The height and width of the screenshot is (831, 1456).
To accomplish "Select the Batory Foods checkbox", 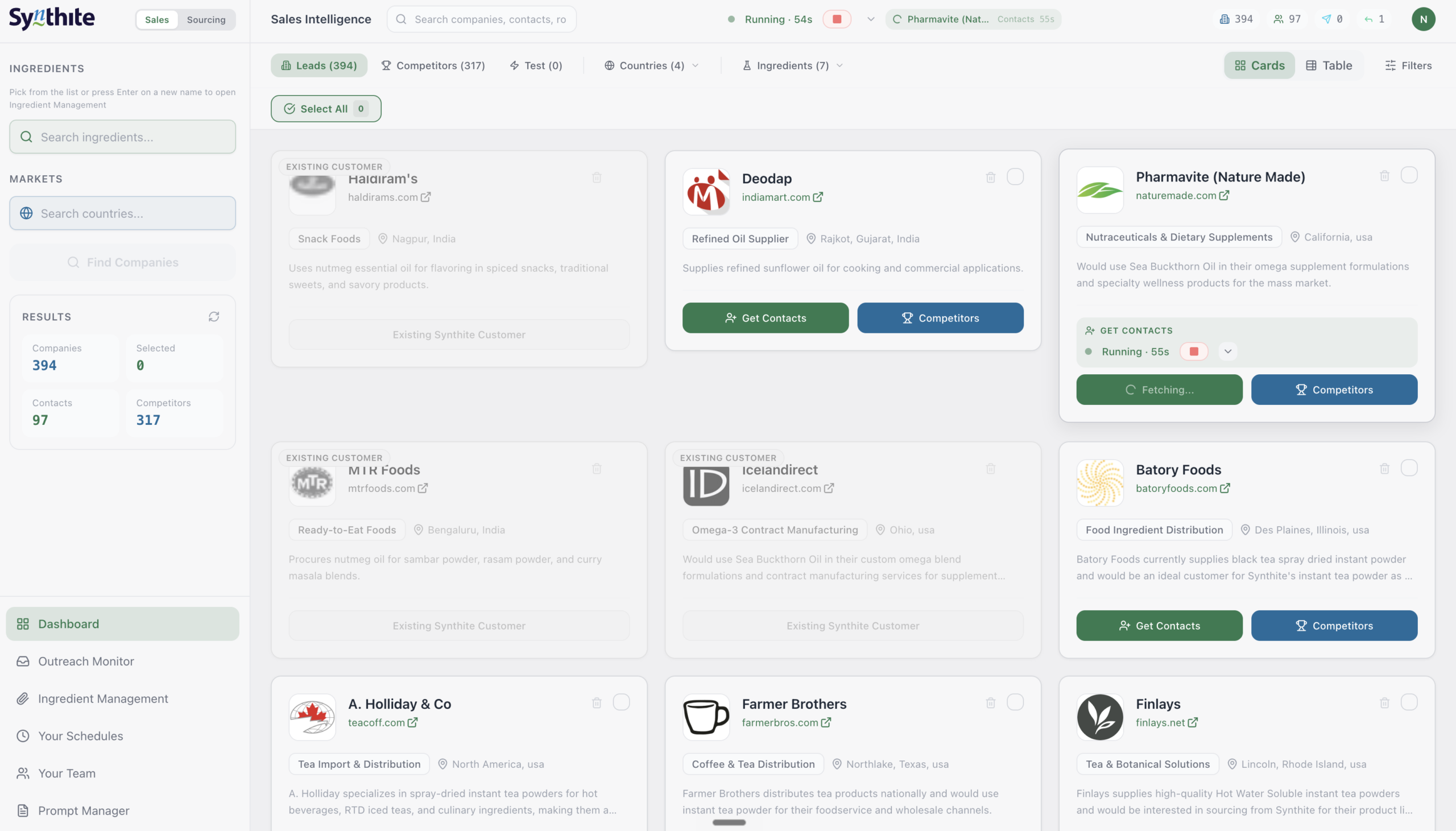I will point(1409,468).
